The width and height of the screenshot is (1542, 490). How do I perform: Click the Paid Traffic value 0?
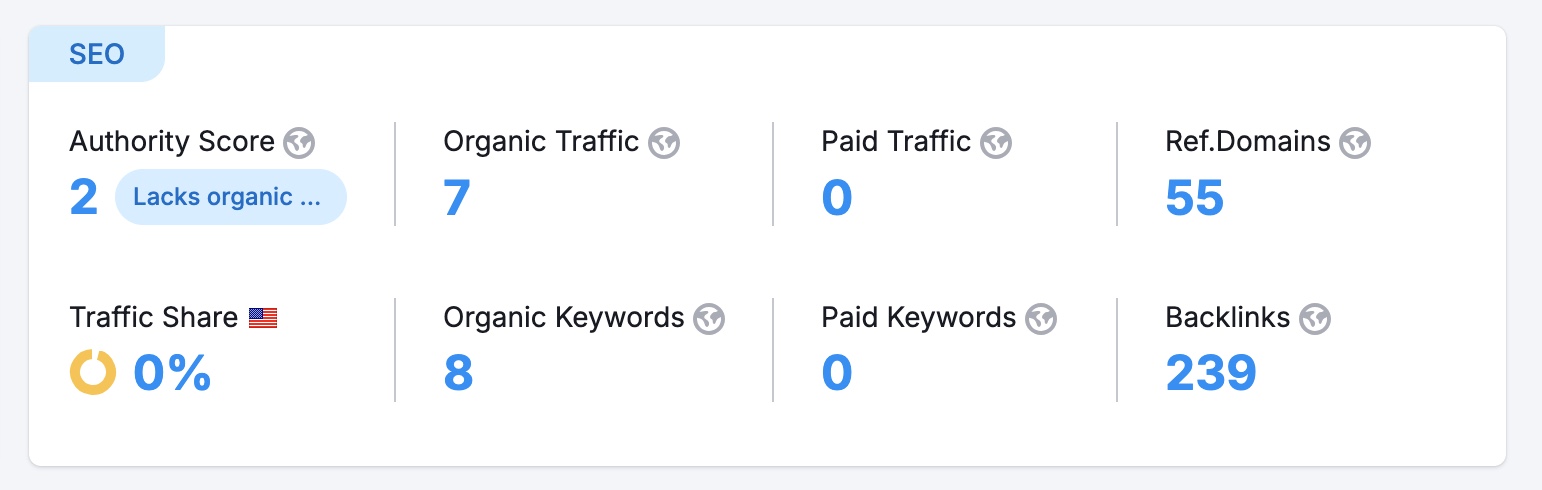[x=837, y=197]
